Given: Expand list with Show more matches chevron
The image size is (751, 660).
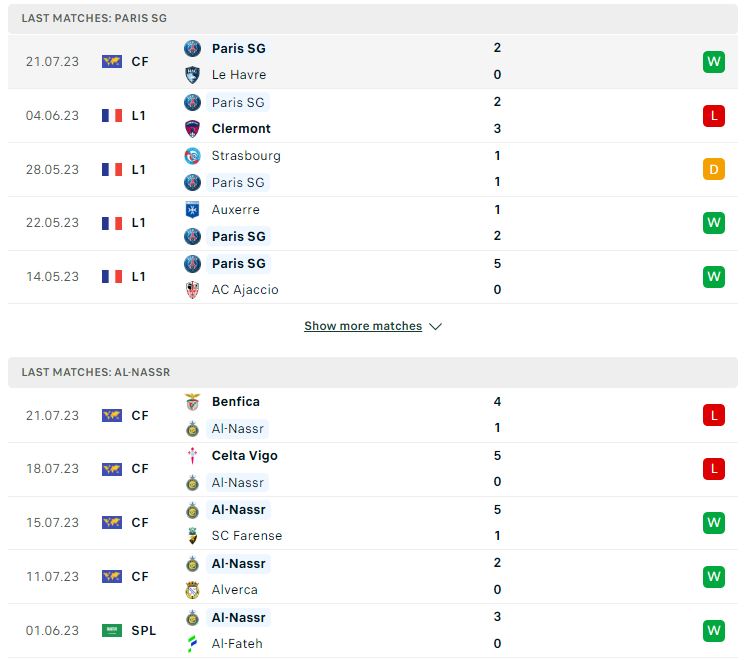Looking at the screenshot, I should [x=435, y=327].
